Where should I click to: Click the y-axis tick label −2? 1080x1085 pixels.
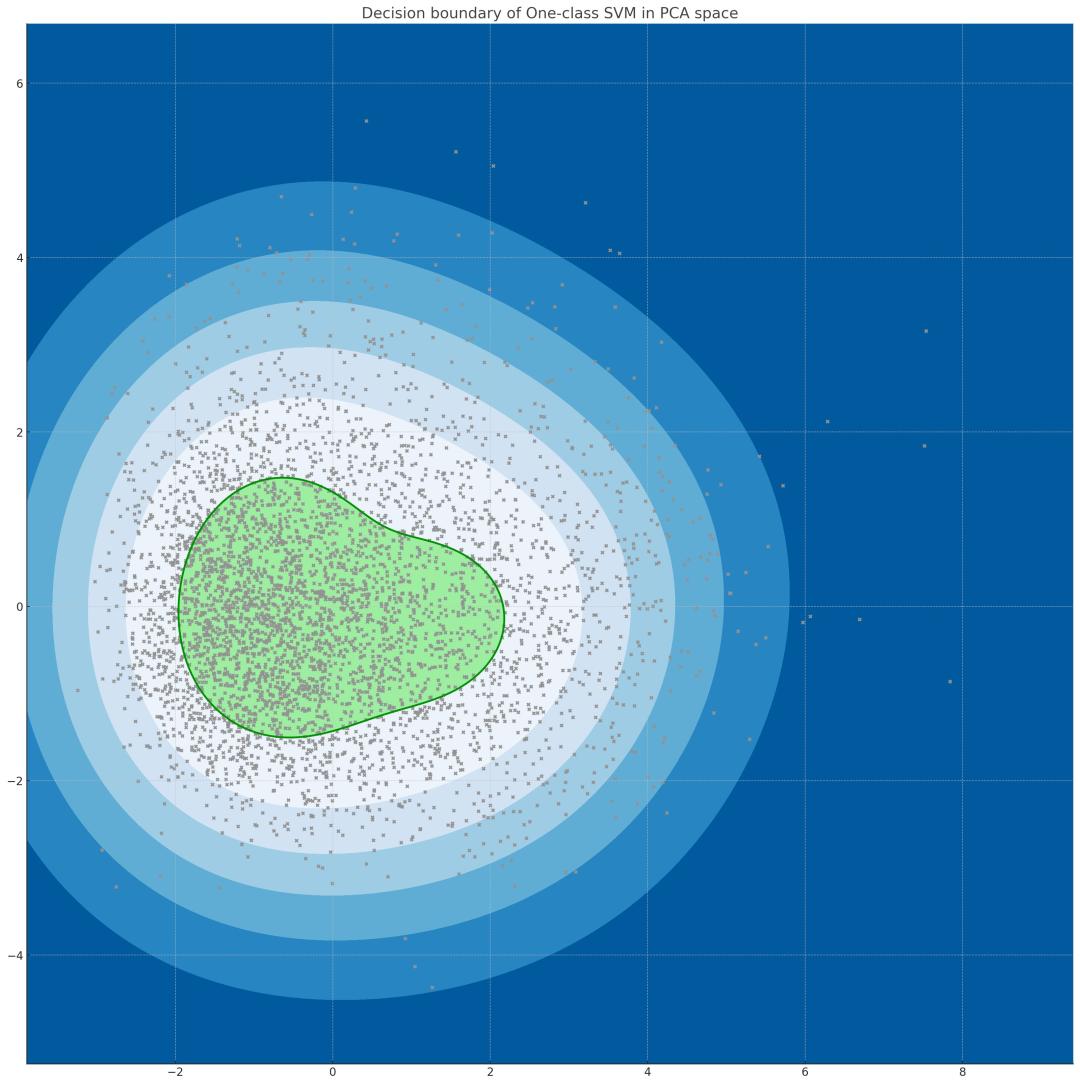[15, 781]
